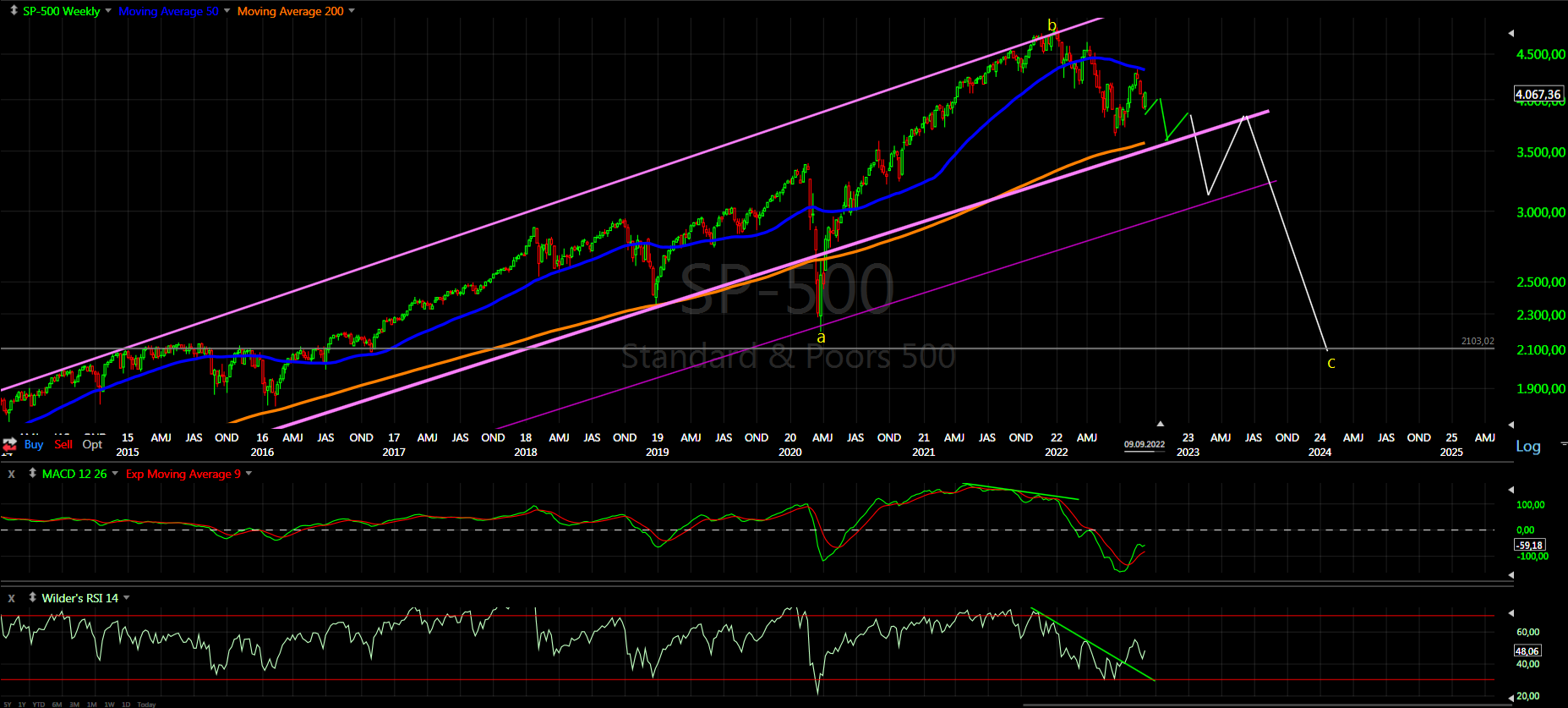The image size is (1568, 708).
Task: Click the RSI axis top arrow above 60,00
Action: [1511, 613]
